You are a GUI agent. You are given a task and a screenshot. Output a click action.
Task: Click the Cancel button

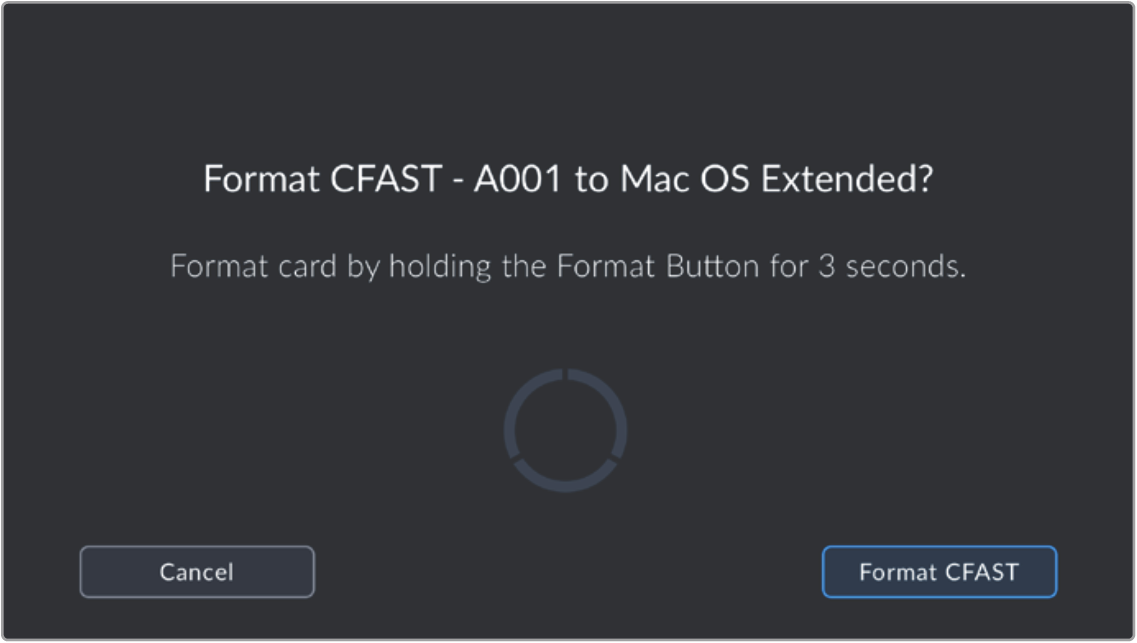(x=197, y=572)
